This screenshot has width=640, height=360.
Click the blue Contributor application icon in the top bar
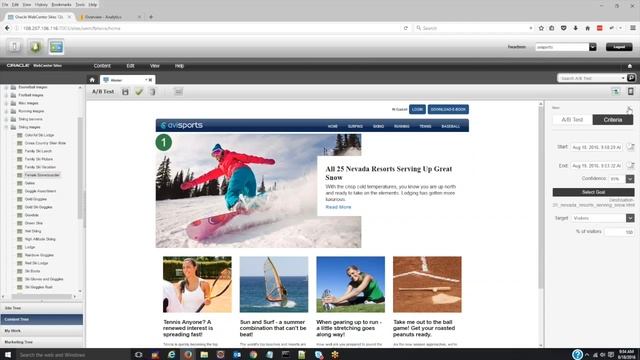[x=56, y=47]
